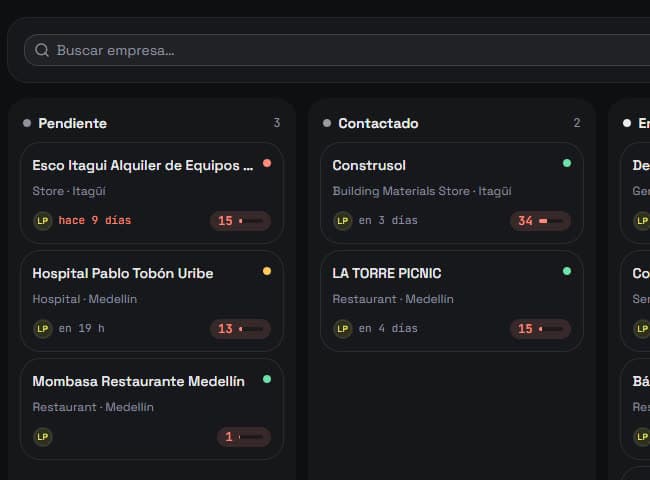Image resolution: width=650 pixels, height=480 pixels.
Task: Click 'en 4 días' due label
Action: [388, 328]
